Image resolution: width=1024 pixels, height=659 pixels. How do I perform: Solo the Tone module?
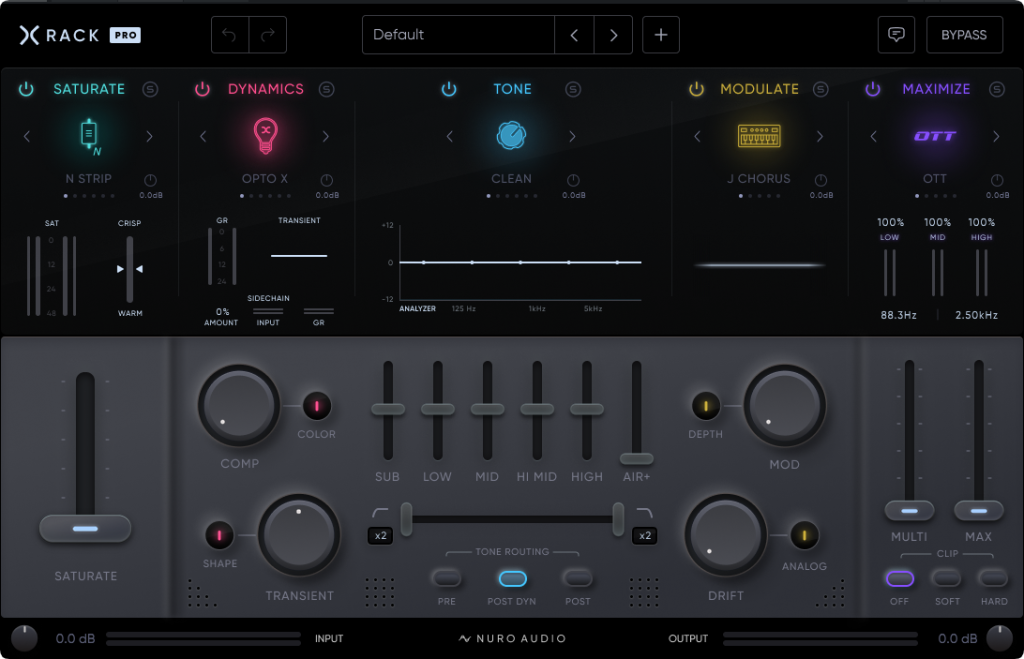pos(573,89)
